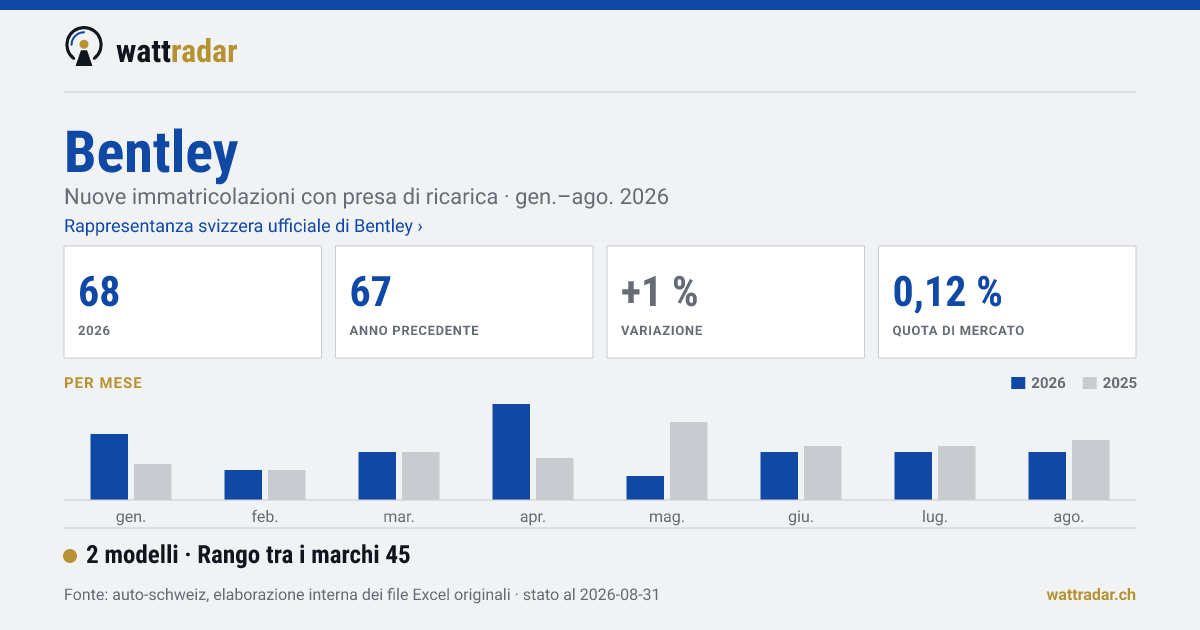
Task: Click the blue May 2026 bar
Action: pyautogui.click(x=645, y=488)
